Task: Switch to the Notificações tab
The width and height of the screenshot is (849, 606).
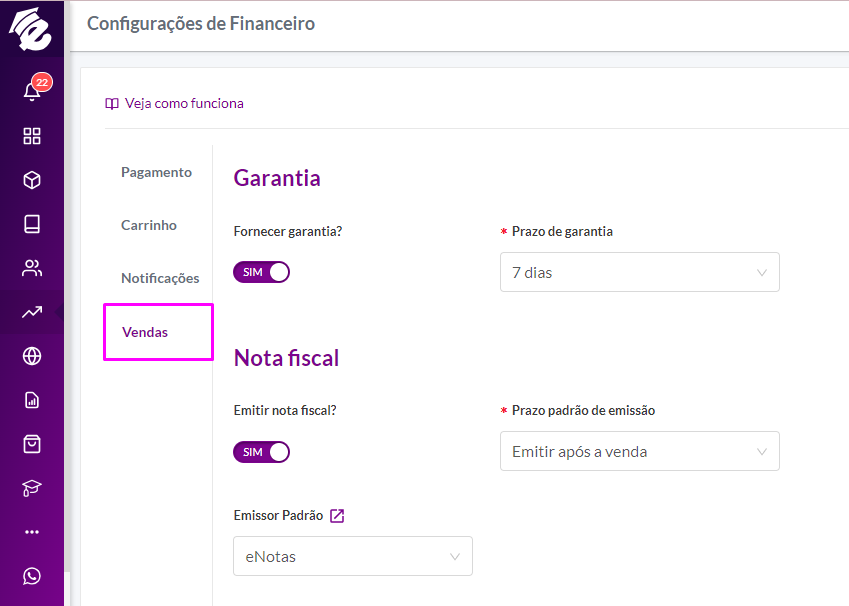Action: [x=160, y=278]
